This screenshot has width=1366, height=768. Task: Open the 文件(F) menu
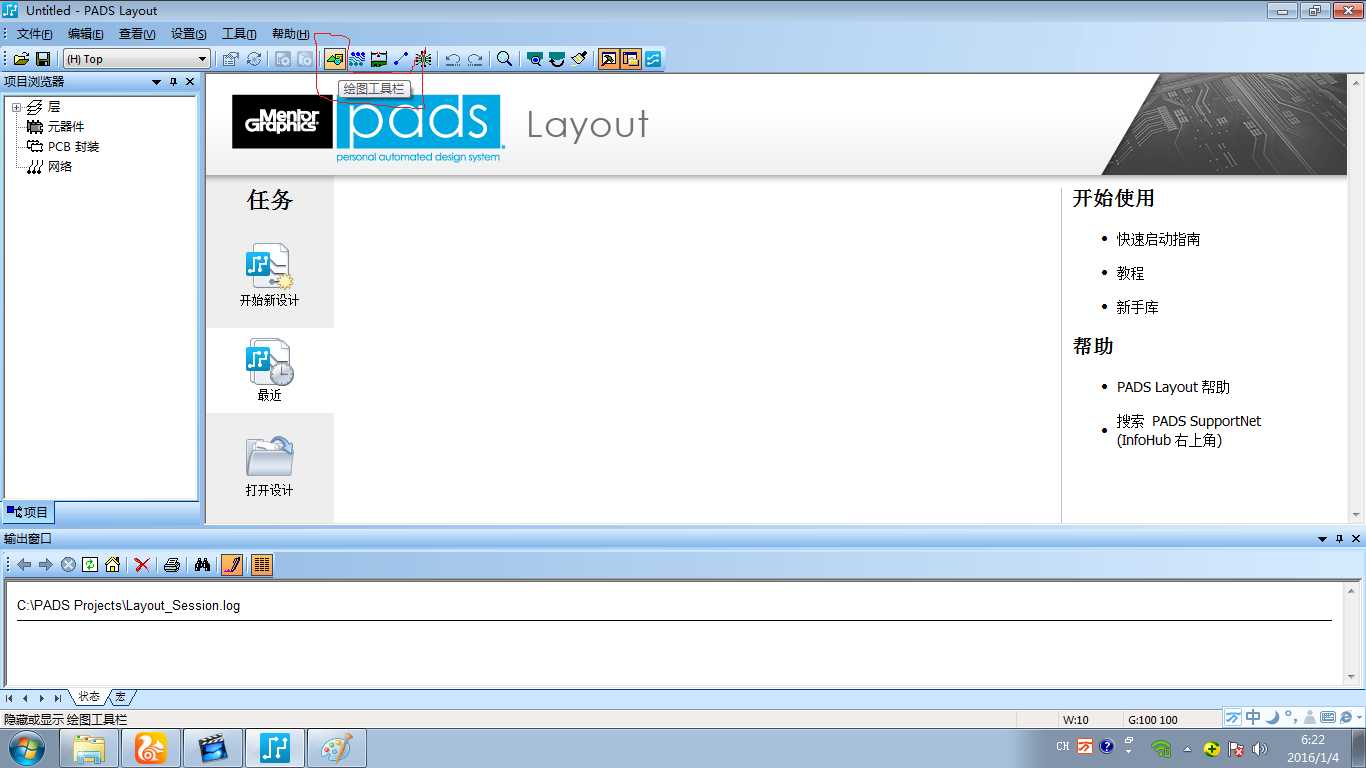[34, 34]
